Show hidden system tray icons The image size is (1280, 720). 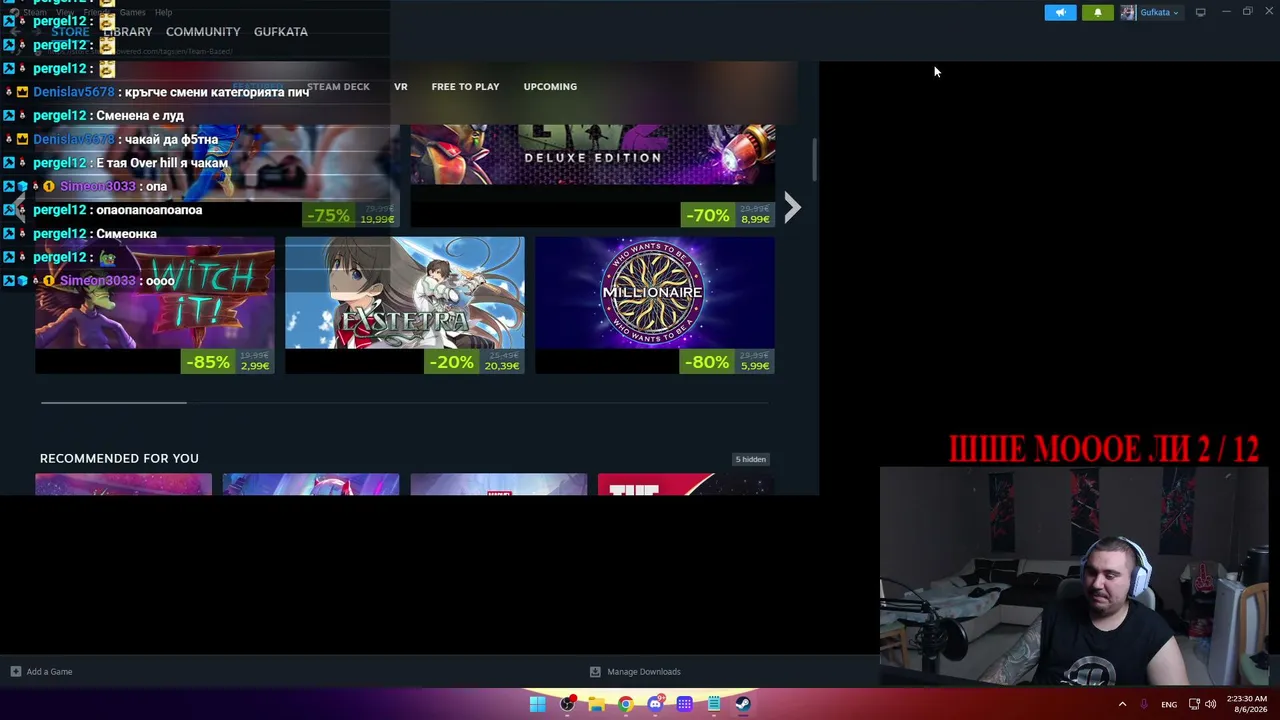[x=1122, y=704]
